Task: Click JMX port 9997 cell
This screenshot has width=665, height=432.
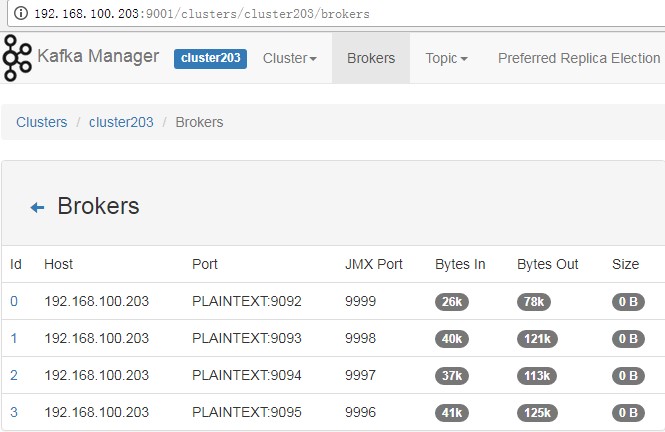Action: (360, 375)
